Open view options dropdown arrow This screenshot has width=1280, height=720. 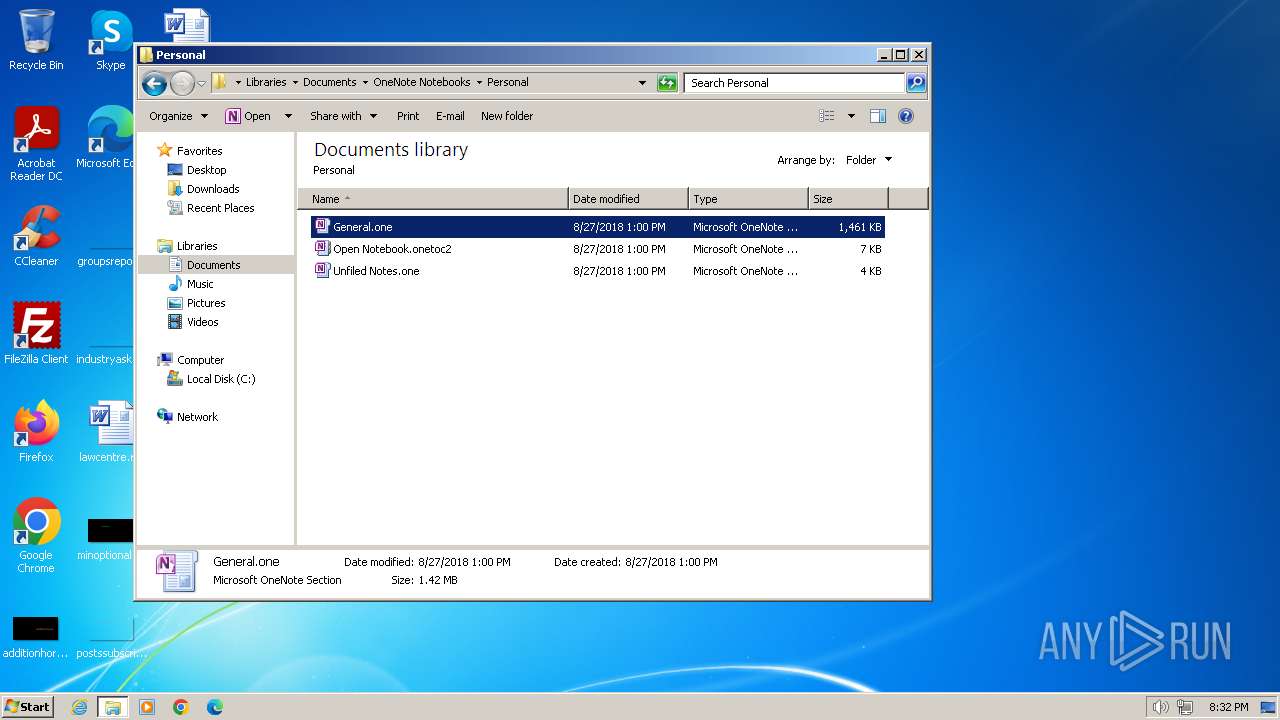pos(851,116)
